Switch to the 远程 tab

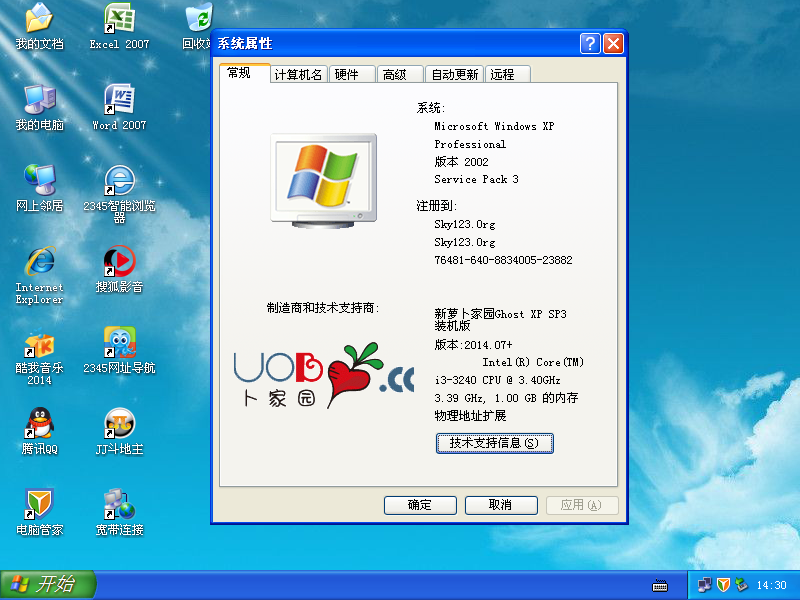coord(508,74)
